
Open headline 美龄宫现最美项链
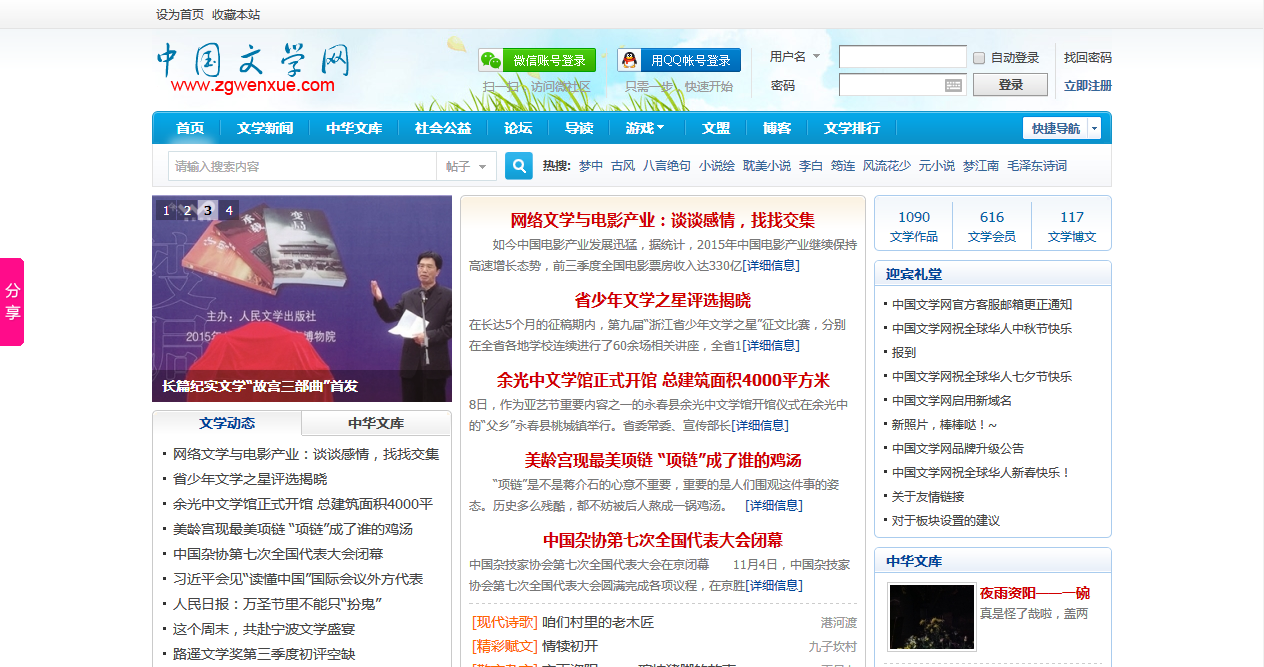click(x=663, y=460)
